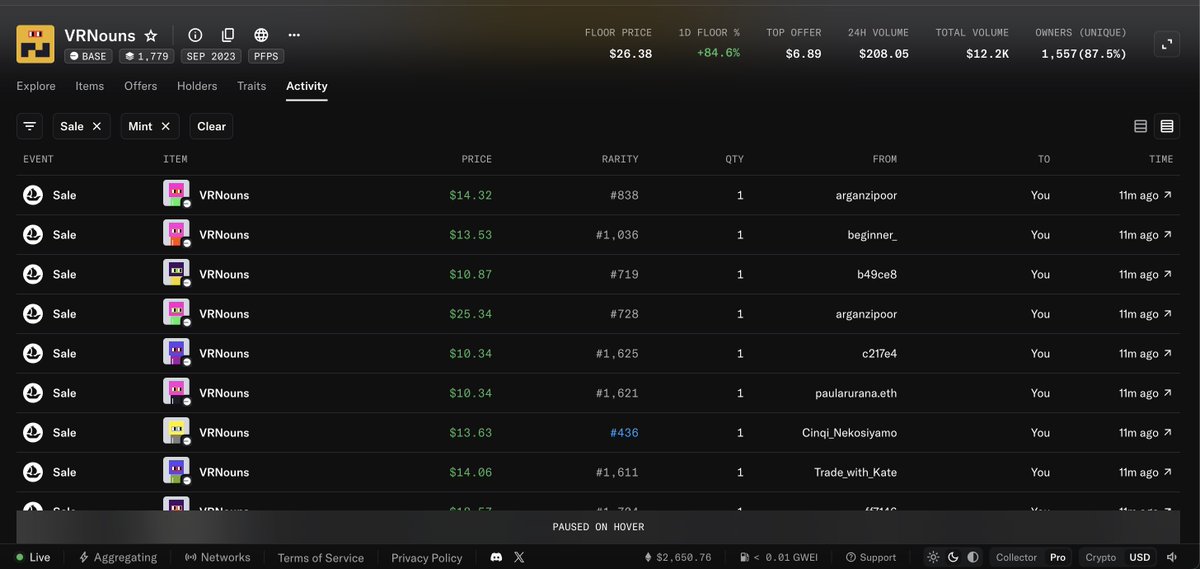The image size is (1200, 569).
Task: Open the VRNouns thumbnail in the #719 row
Action: [x=176, y=274]
